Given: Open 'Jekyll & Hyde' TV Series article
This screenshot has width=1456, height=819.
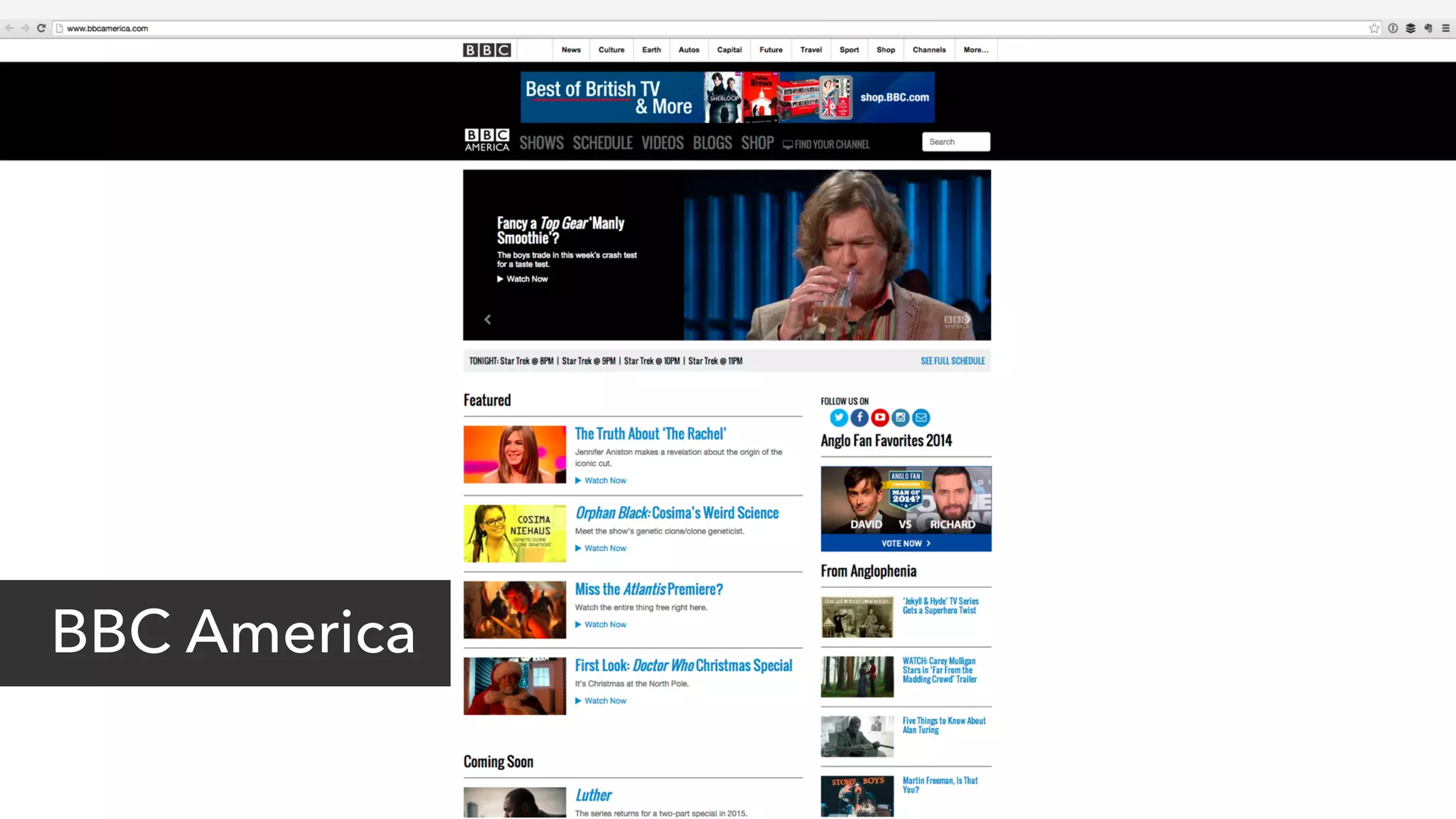Looking at the screenshot, I should (x=941, y=606).
